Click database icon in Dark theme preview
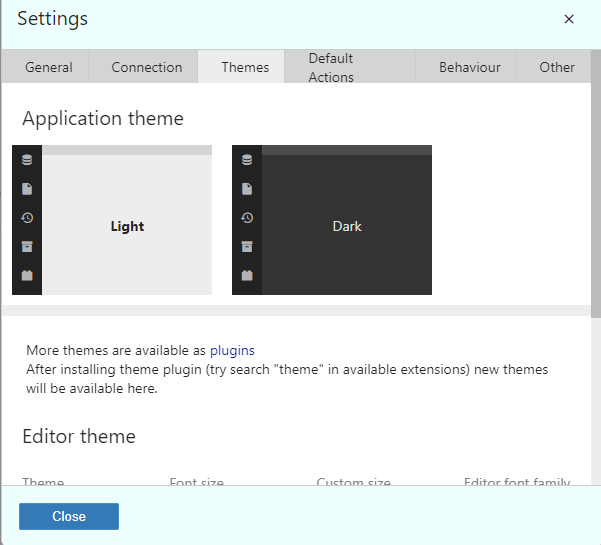 tap(247, 159)
